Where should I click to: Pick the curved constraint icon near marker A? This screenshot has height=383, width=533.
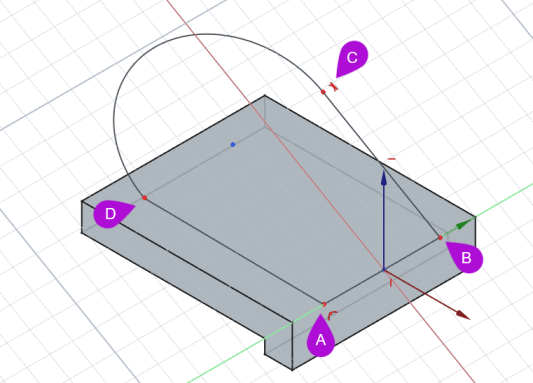[x=332, y=315]
